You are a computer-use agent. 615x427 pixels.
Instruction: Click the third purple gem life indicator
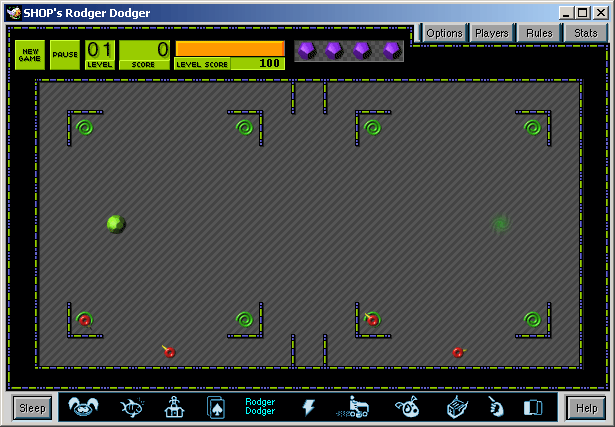[362, 51]
